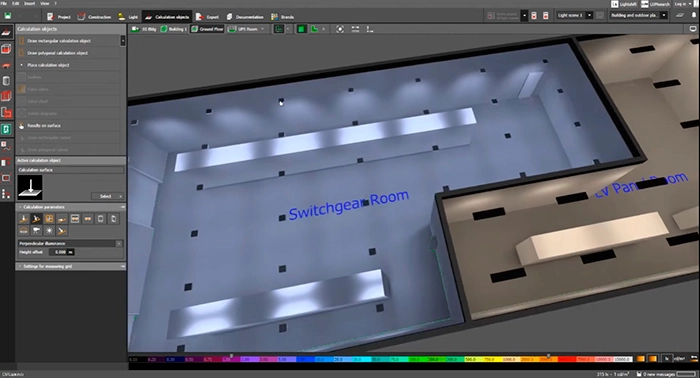700x378 pixels.
Task: Open the Ground Floor storey view
Action: [207, 29]
